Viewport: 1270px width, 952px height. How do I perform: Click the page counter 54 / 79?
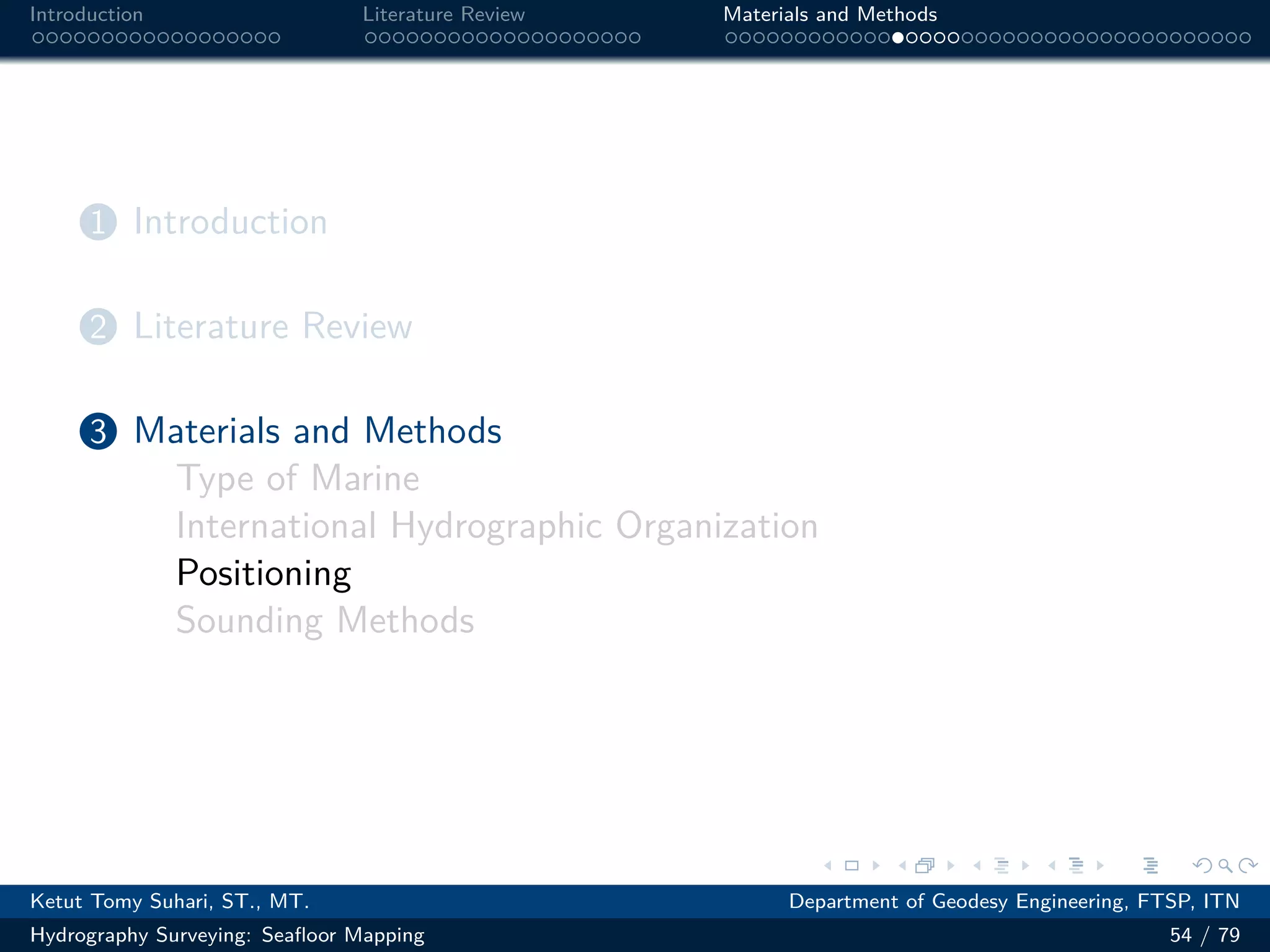[x=1205, y=935]
